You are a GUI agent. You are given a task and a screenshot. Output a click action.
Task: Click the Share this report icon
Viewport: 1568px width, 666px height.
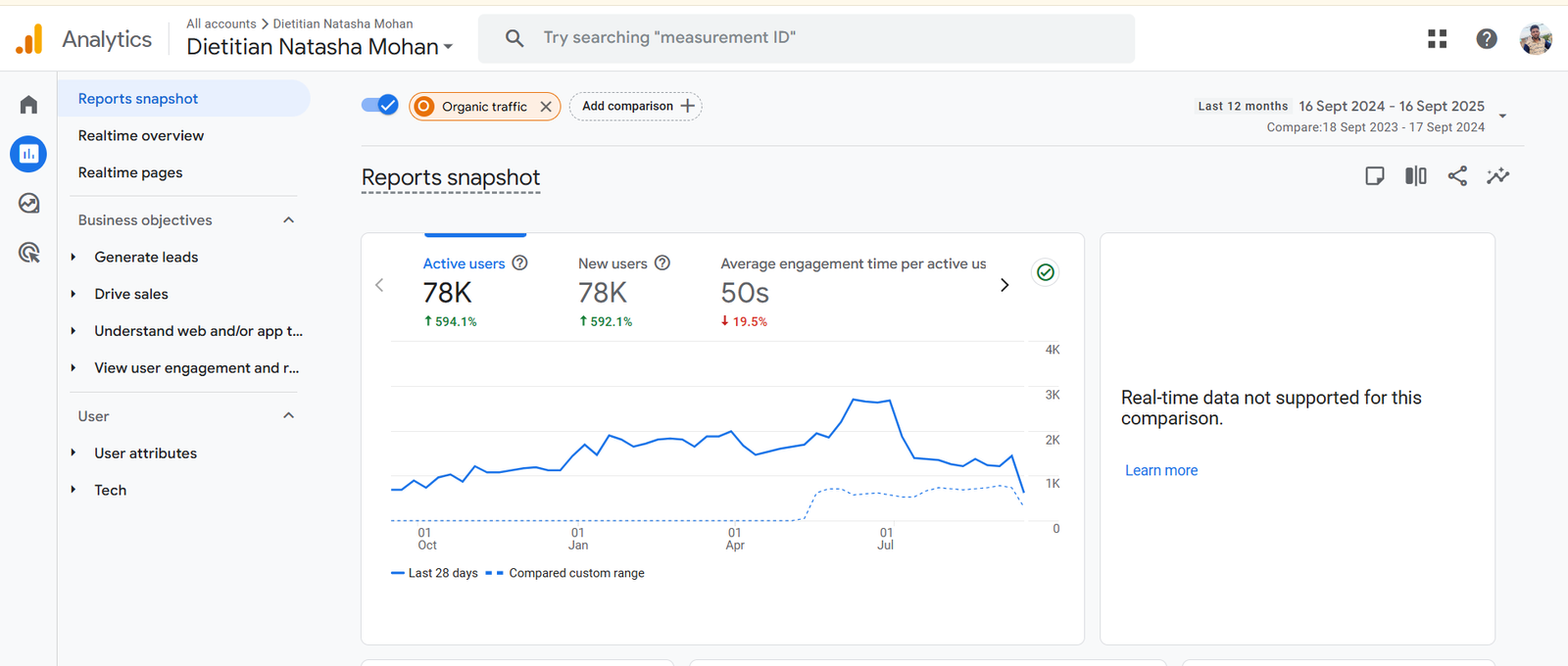[1457, 176]
